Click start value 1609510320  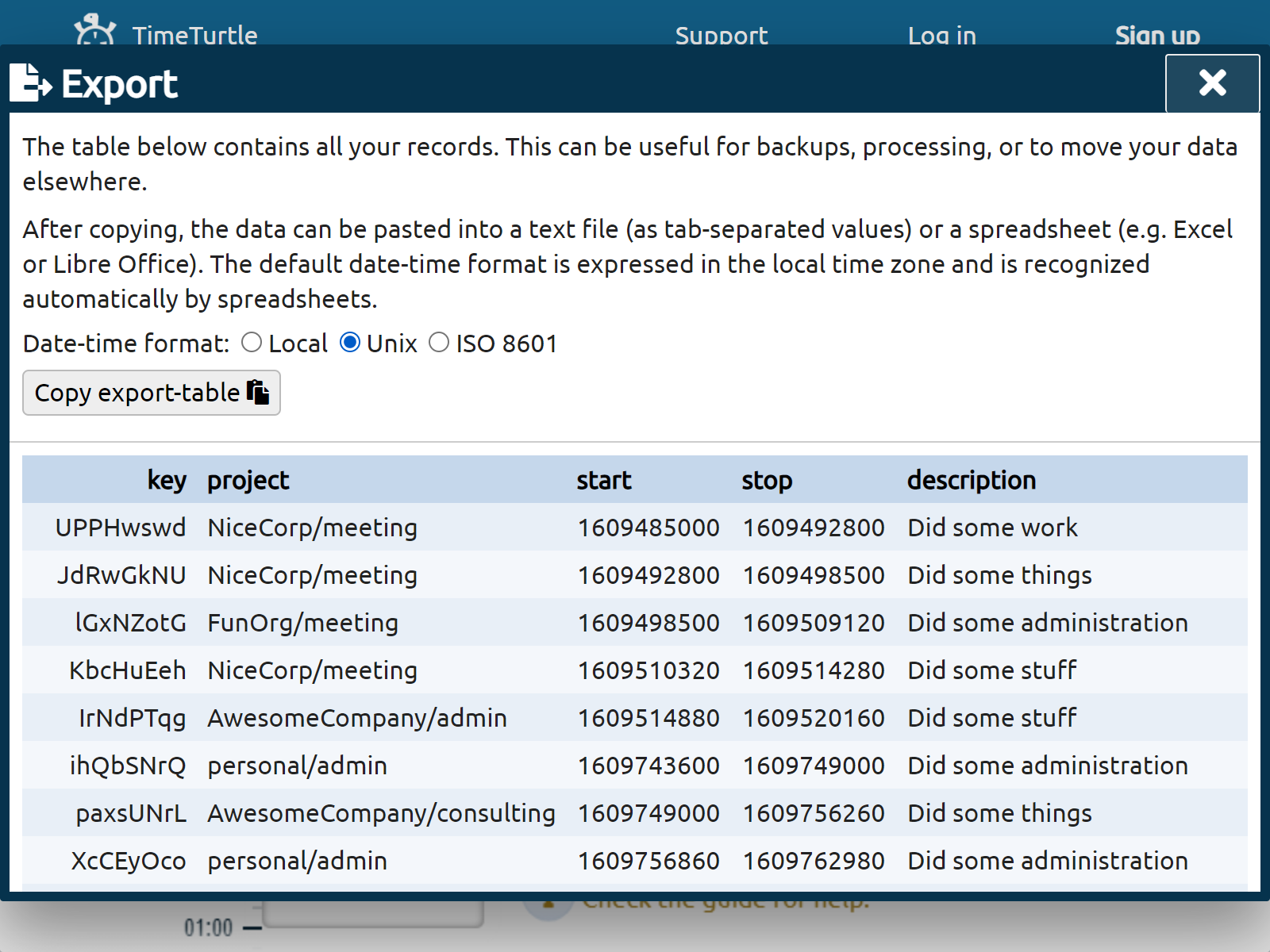click(x=648, y=670)
